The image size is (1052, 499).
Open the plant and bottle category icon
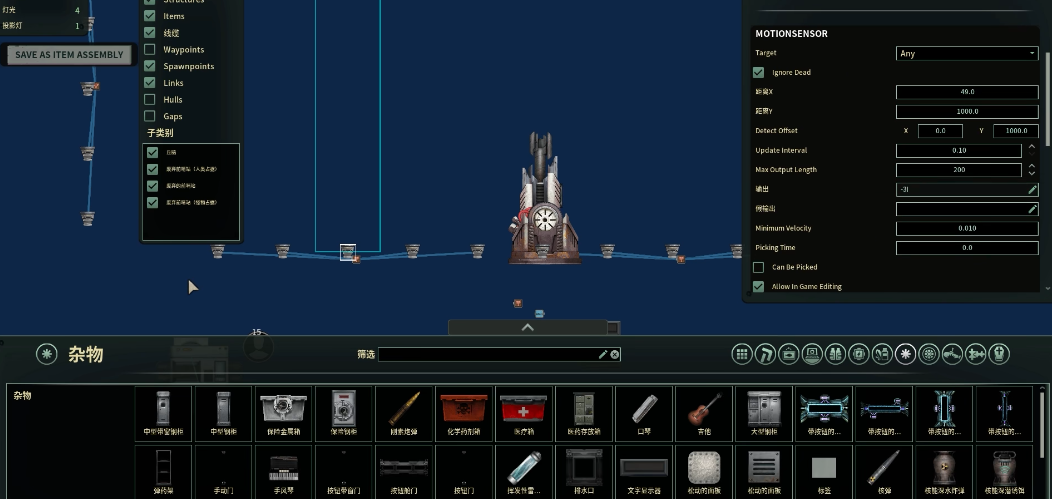tap(882, 354)
